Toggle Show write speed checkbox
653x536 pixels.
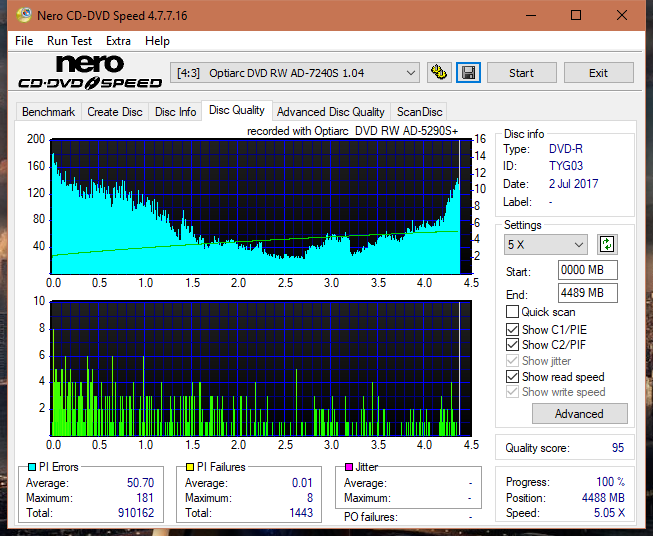click(x=512, y=392)
